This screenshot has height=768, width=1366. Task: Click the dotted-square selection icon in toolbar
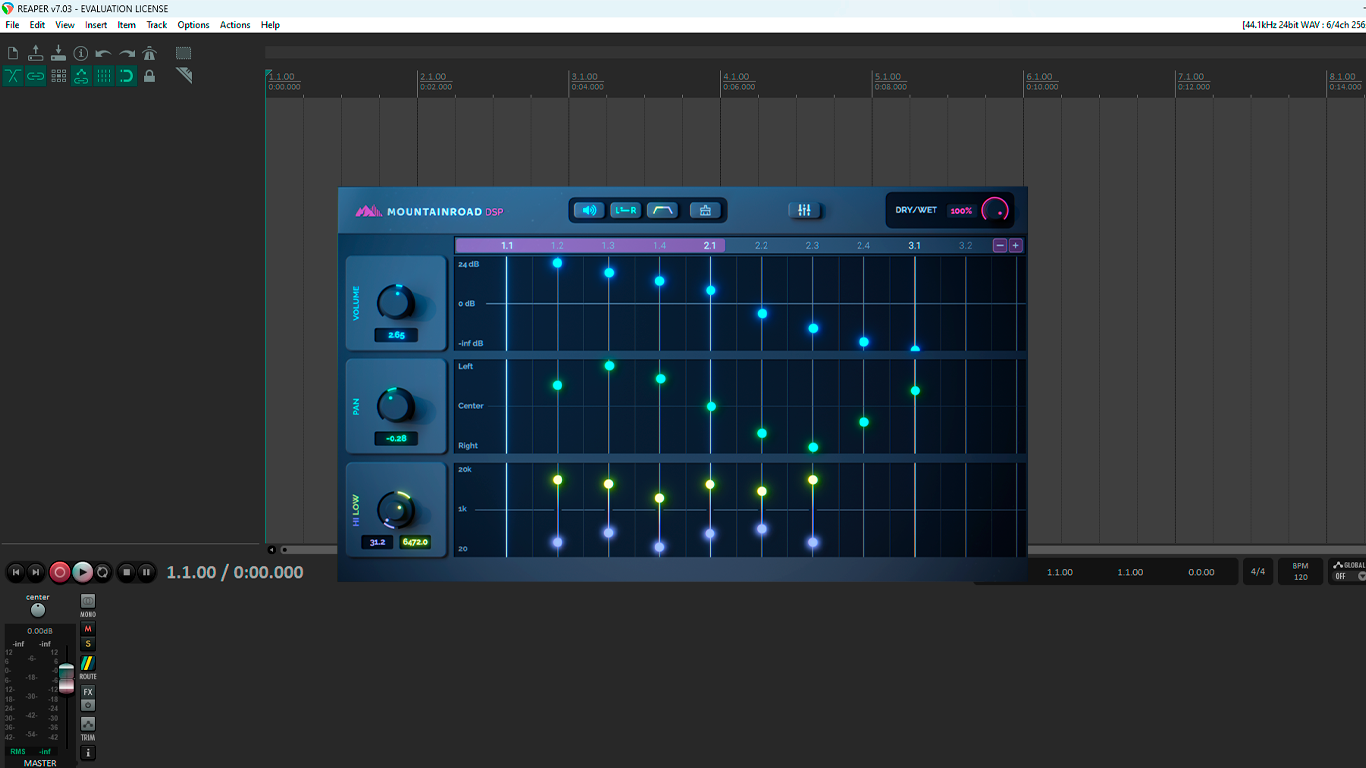tap(184, 53)
